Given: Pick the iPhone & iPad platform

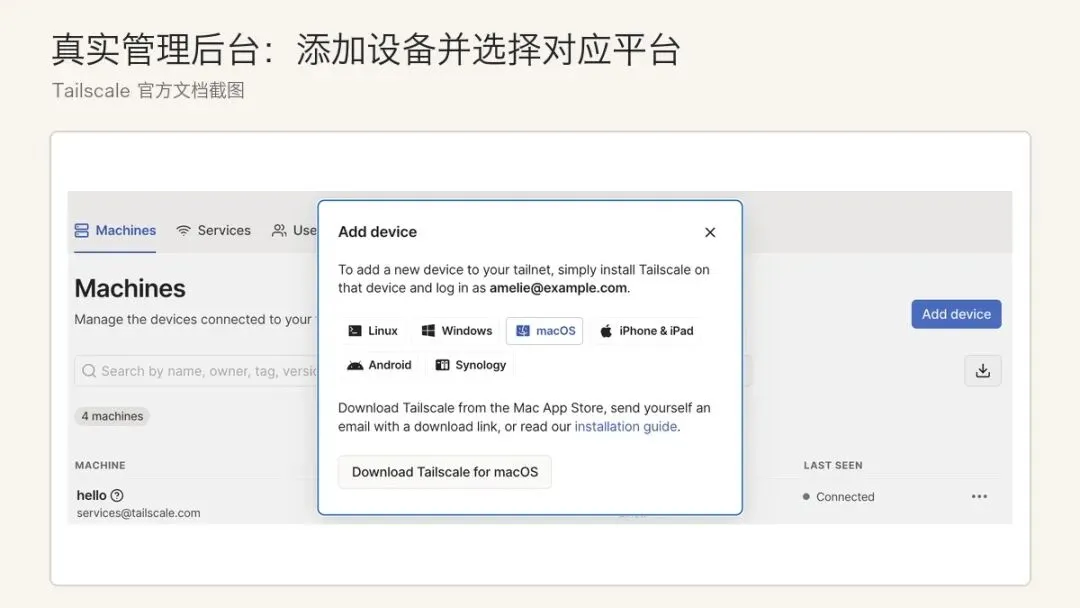Looking at the screenshot, I should (x=646, y=331).
